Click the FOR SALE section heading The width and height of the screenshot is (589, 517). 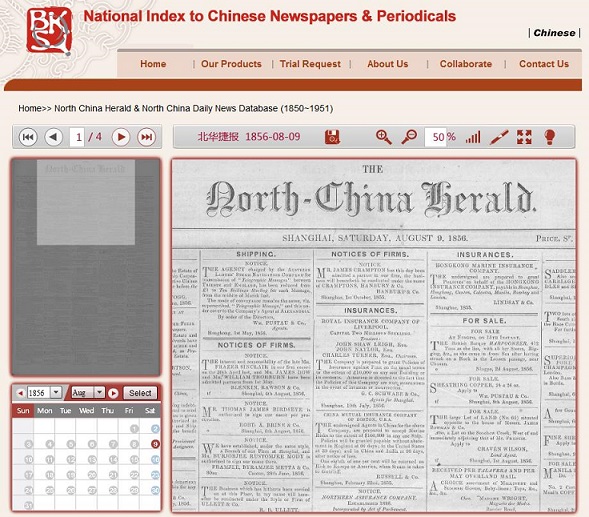coord(484,321)
